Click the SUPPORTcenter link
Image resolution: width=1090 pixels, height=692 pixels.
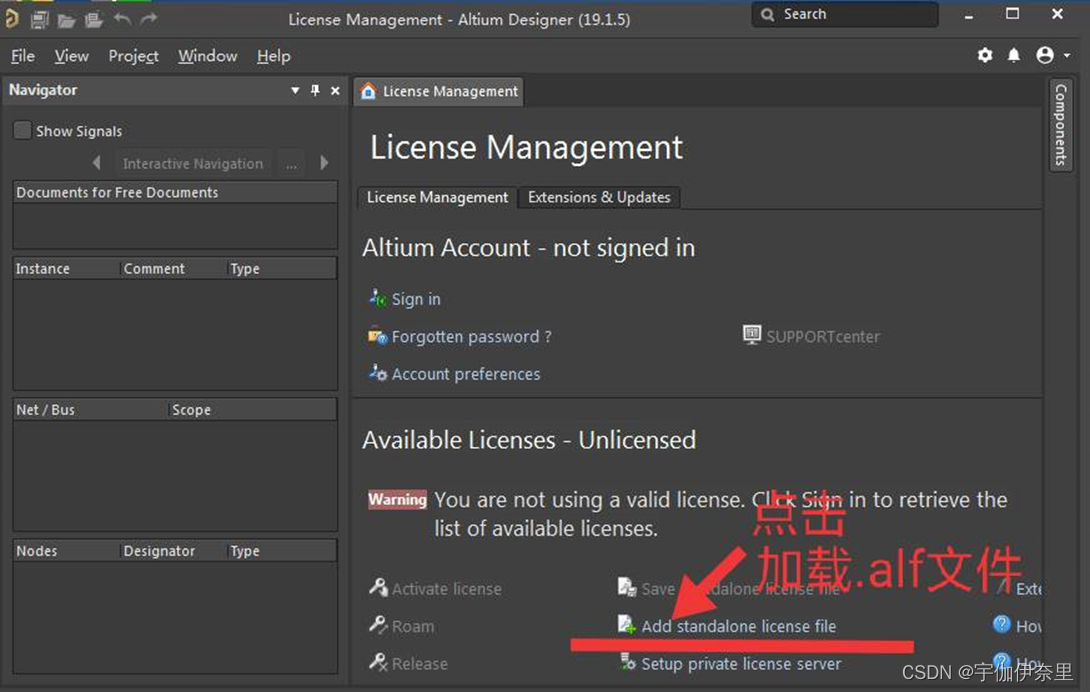pyautogui.click(x=822, y=337)
